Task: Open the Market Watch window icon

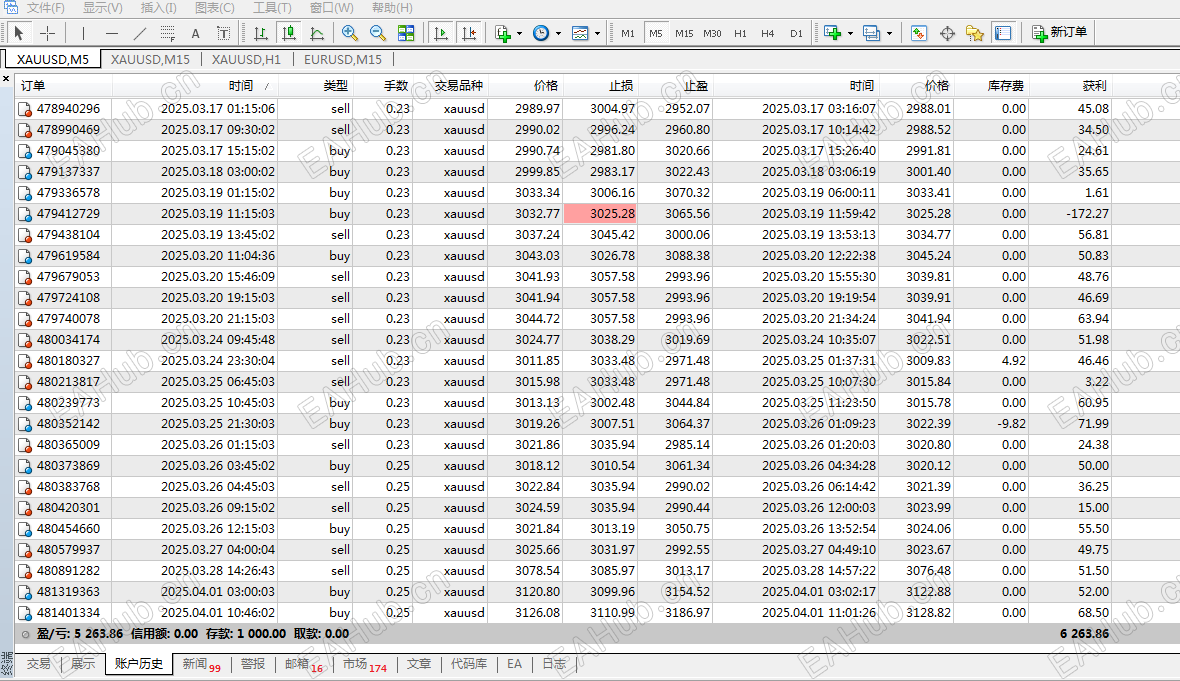Action: 919,33
